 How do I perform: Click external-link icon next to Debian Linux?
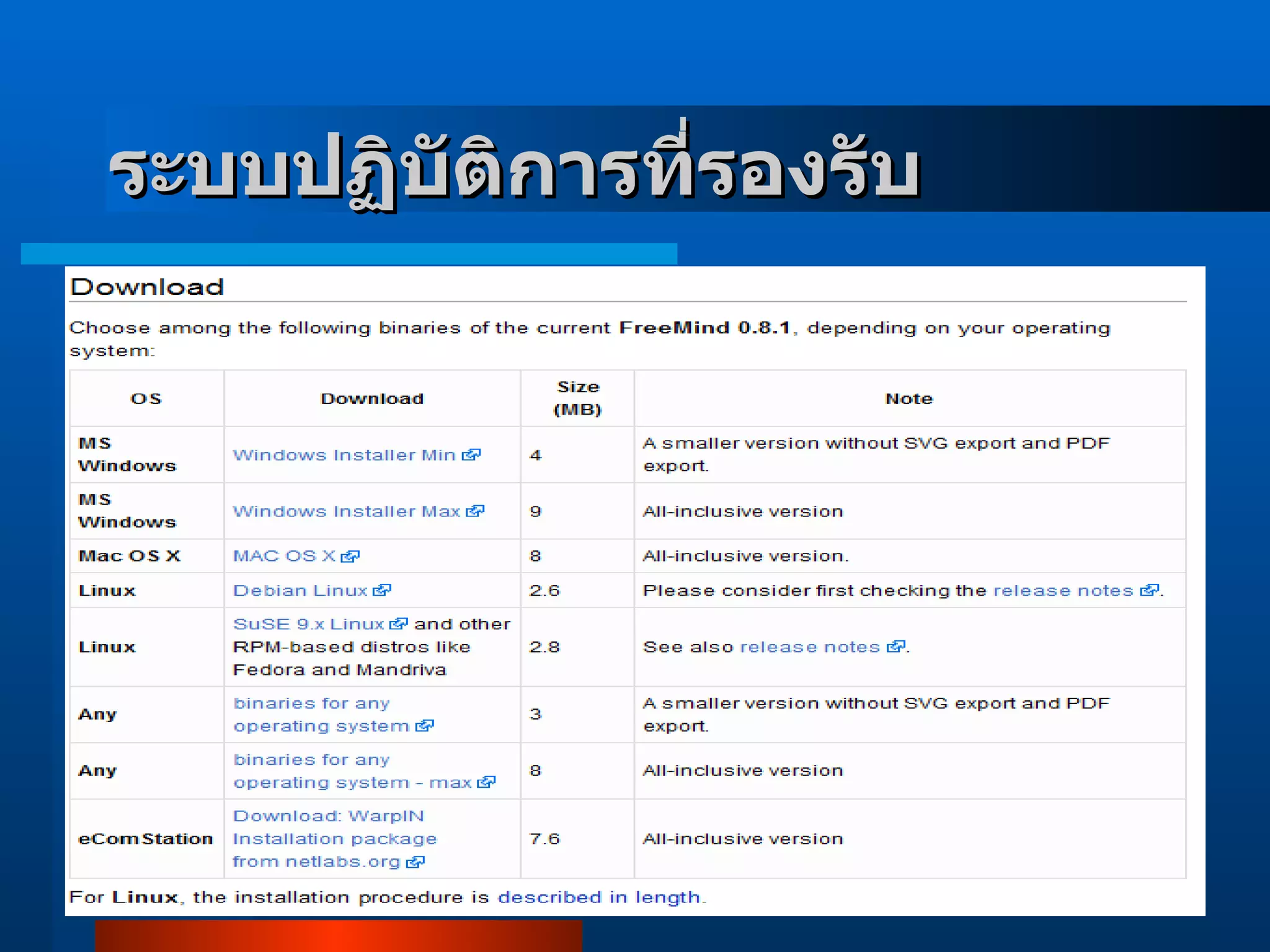tap(381, 591)
